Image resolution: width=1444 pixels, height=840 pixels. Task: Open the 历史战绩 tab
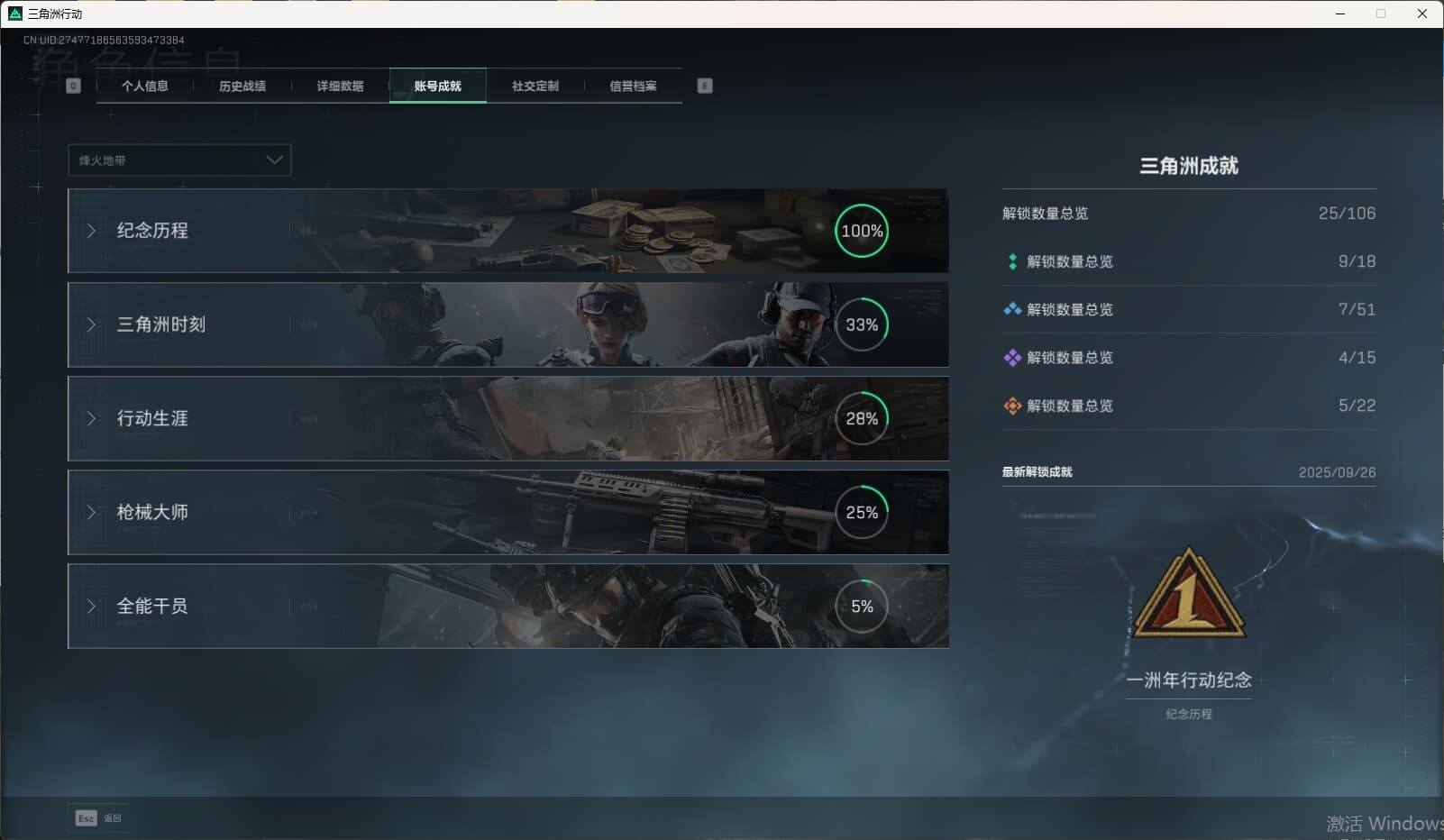tap(242, 86)
